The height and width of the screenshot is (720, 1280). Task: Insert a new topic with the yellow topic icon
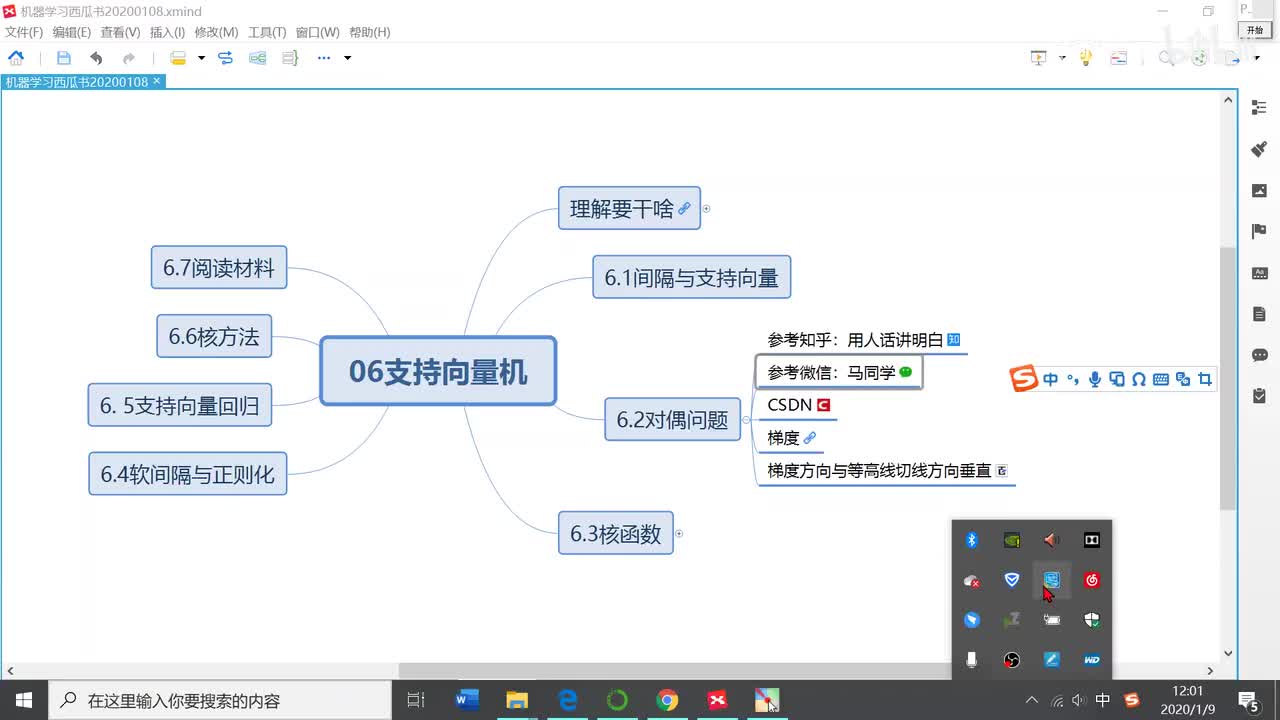point(178,58)
